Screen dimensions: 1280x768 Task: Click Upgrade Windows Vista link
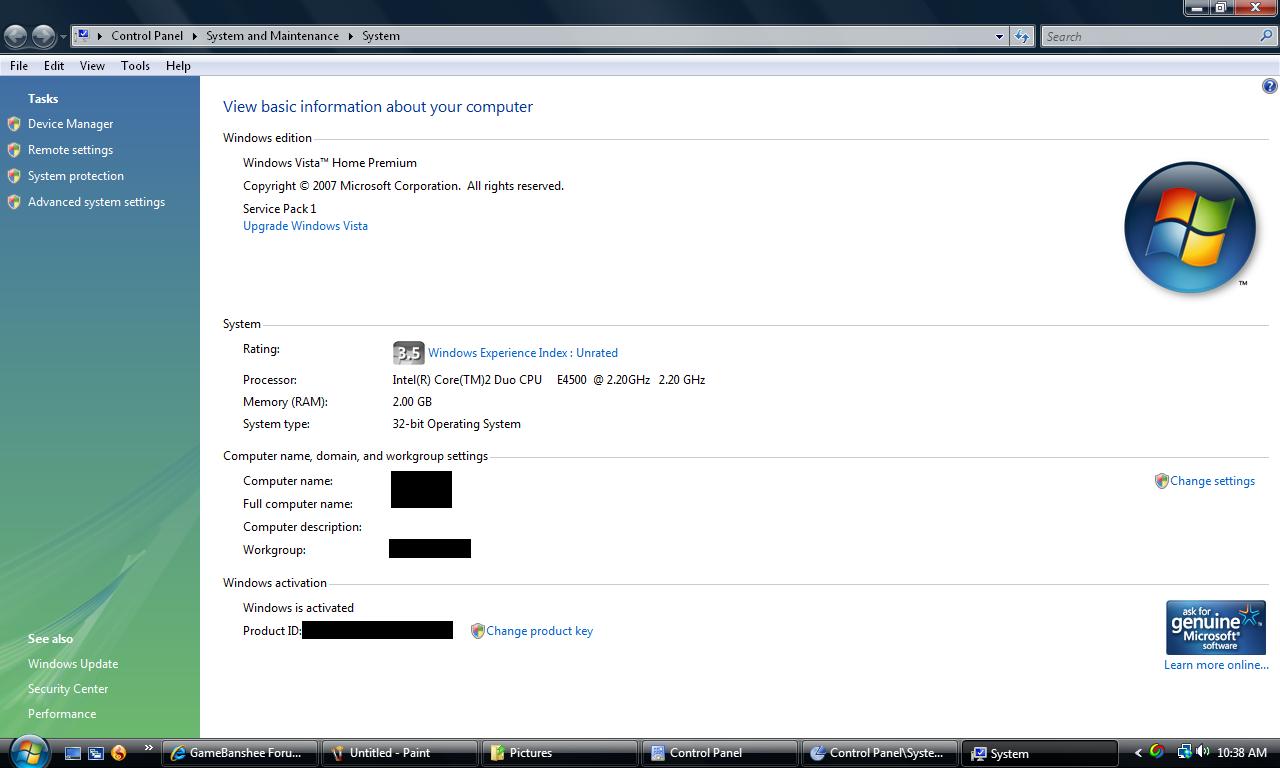point(305,226)
